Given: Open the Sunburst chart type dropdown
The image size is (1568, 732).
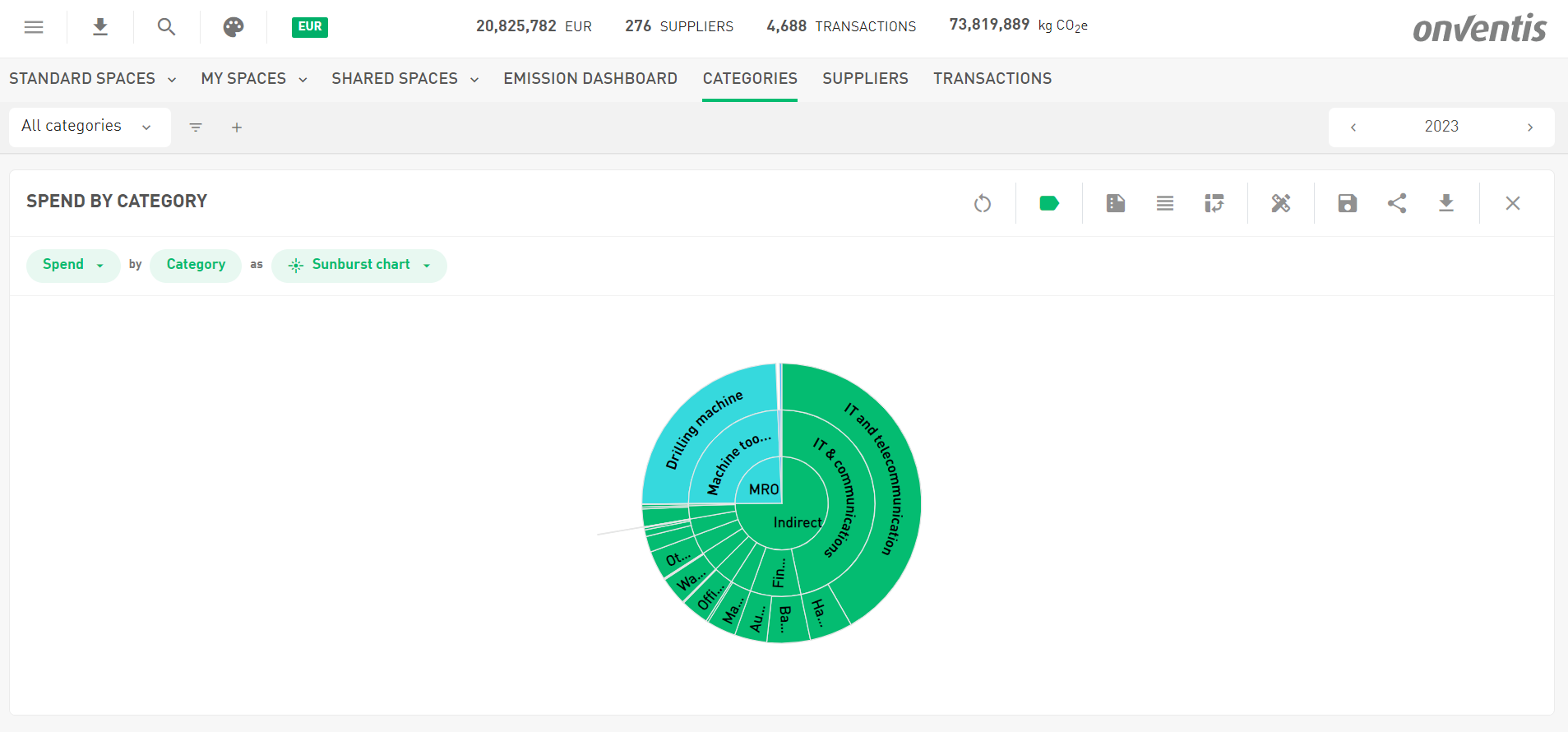Looking at the screenshot, I should coord(359,265).
